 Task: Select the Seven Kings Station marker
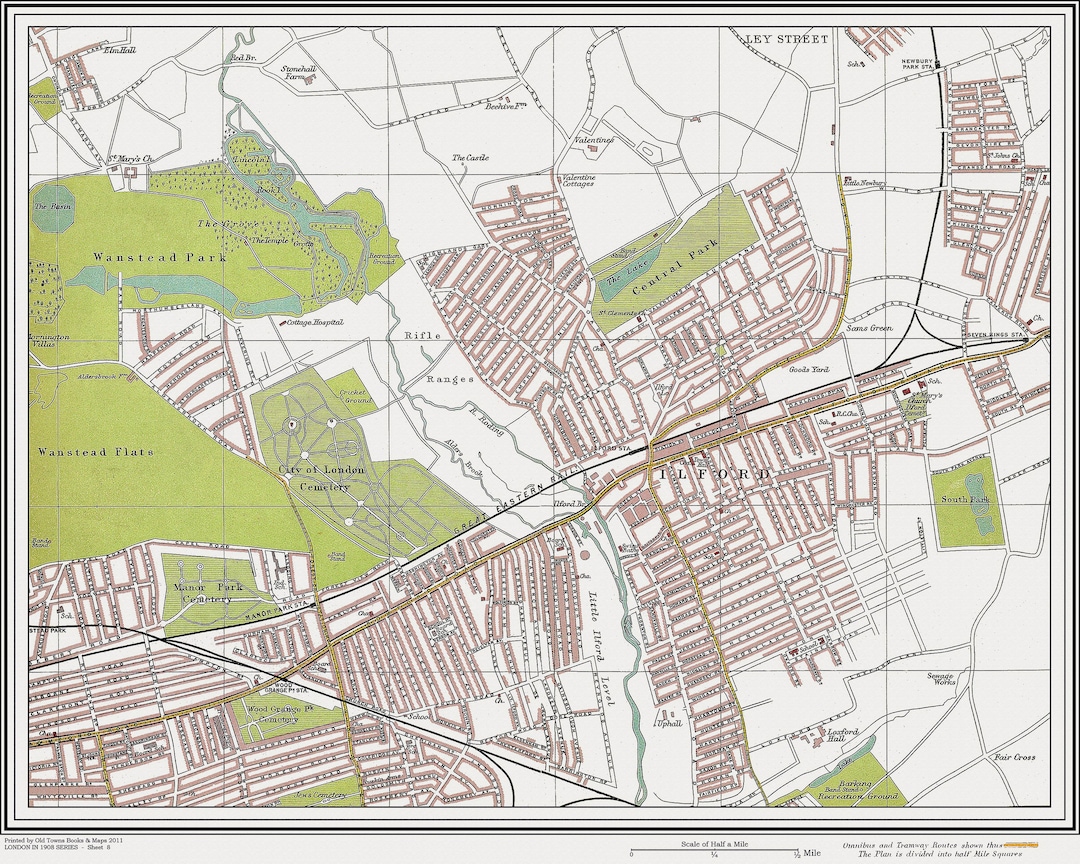click(x=1026, y=339)
